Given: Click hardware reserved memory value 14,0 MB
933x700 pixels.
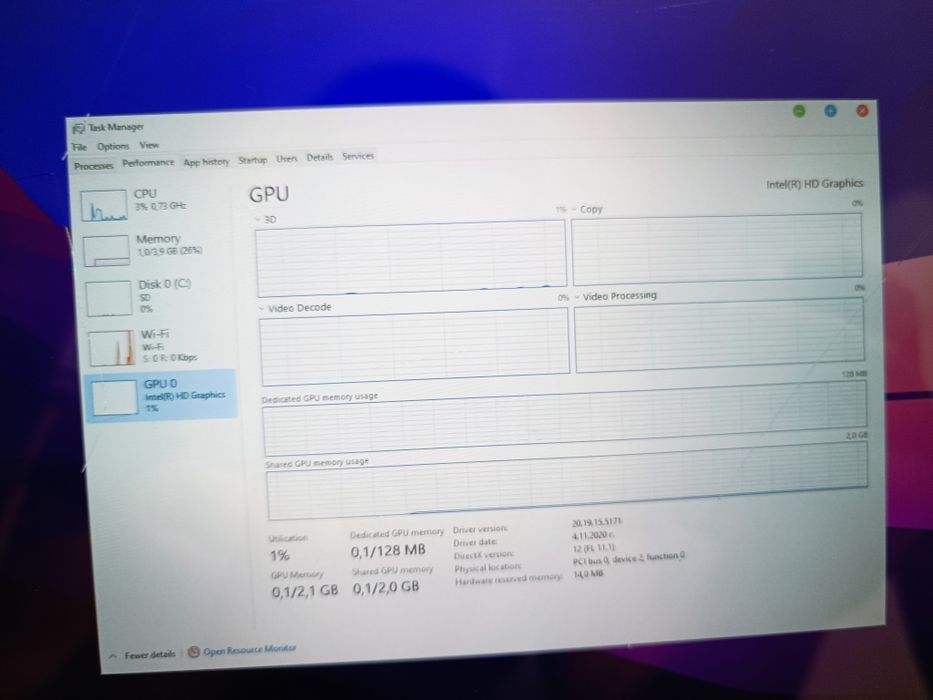Looking at the screenshot, I should [x=588, y=574].
